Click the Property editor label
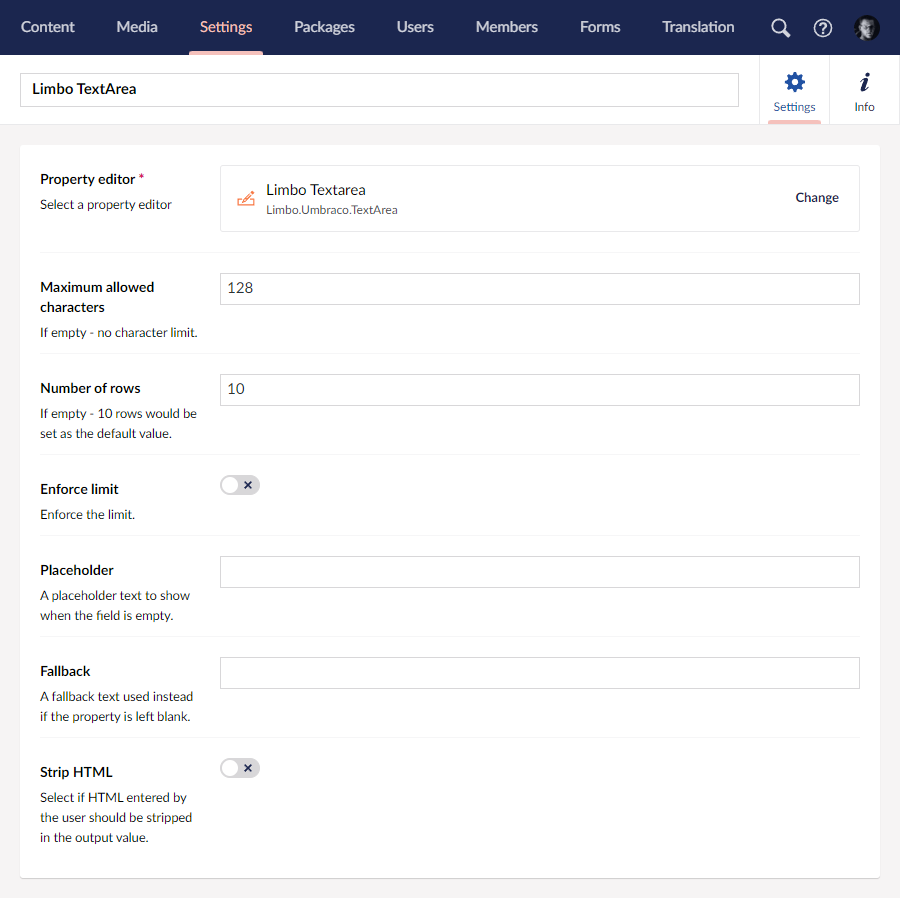Screen dimensions: 900x898 click(x=88, y=179)
